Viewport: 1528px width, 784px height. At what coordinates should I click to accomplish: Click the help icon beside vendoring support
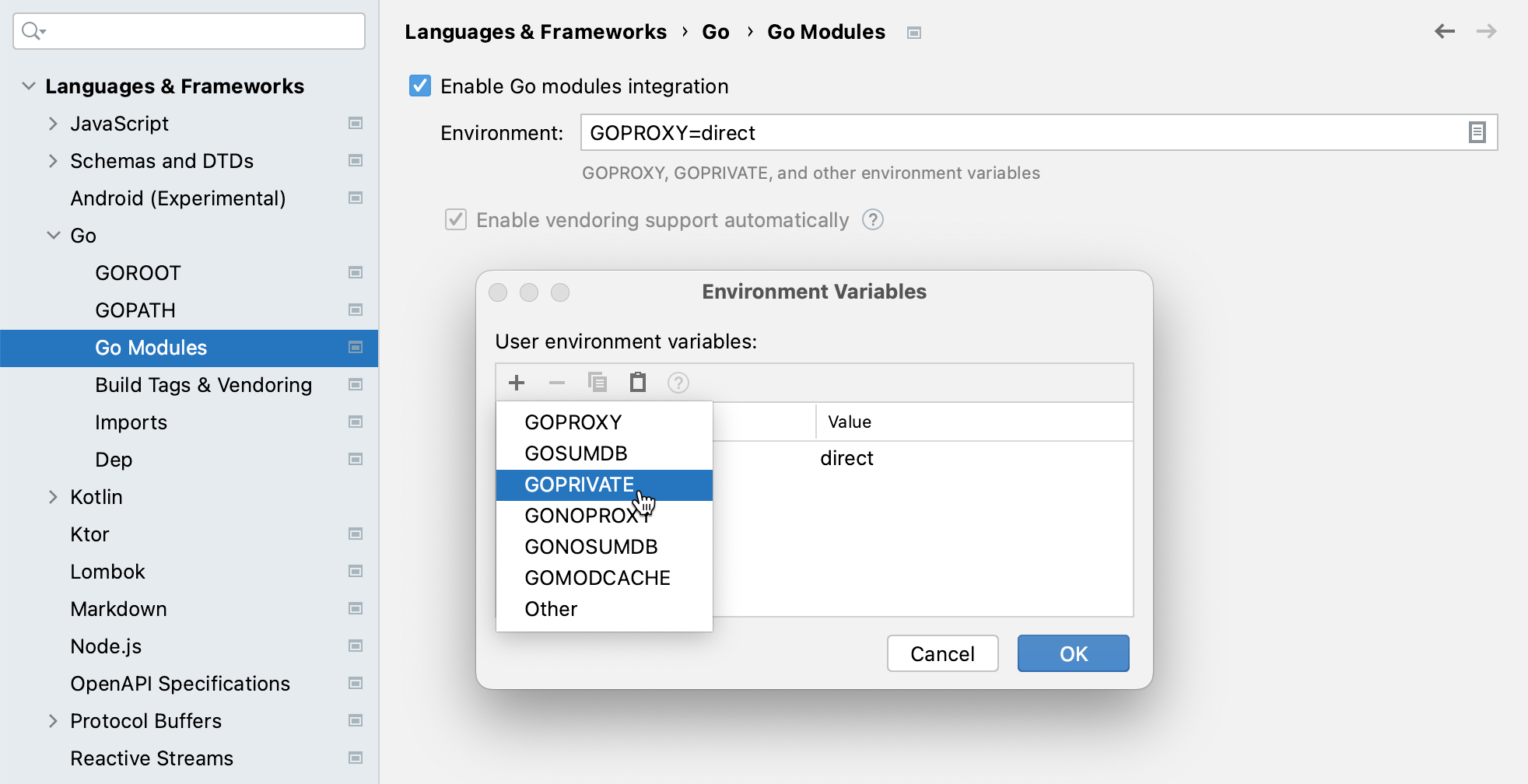[873, 220]
